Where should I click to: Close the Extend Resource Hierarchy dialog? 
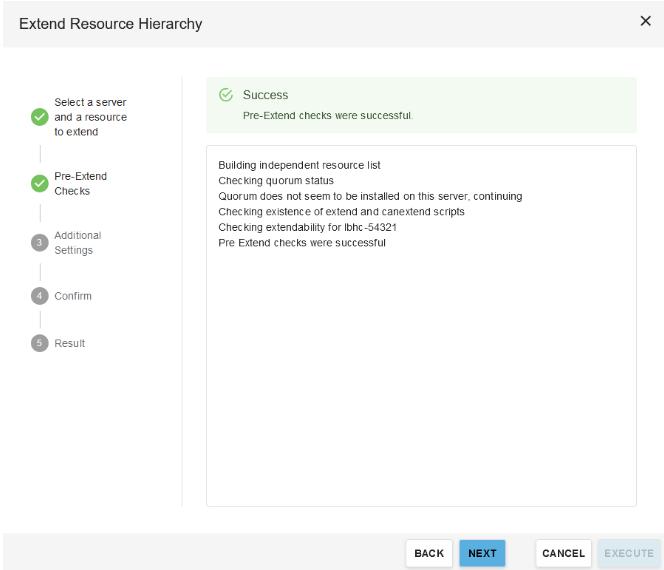pyautogui.click(x=645, y=21)
